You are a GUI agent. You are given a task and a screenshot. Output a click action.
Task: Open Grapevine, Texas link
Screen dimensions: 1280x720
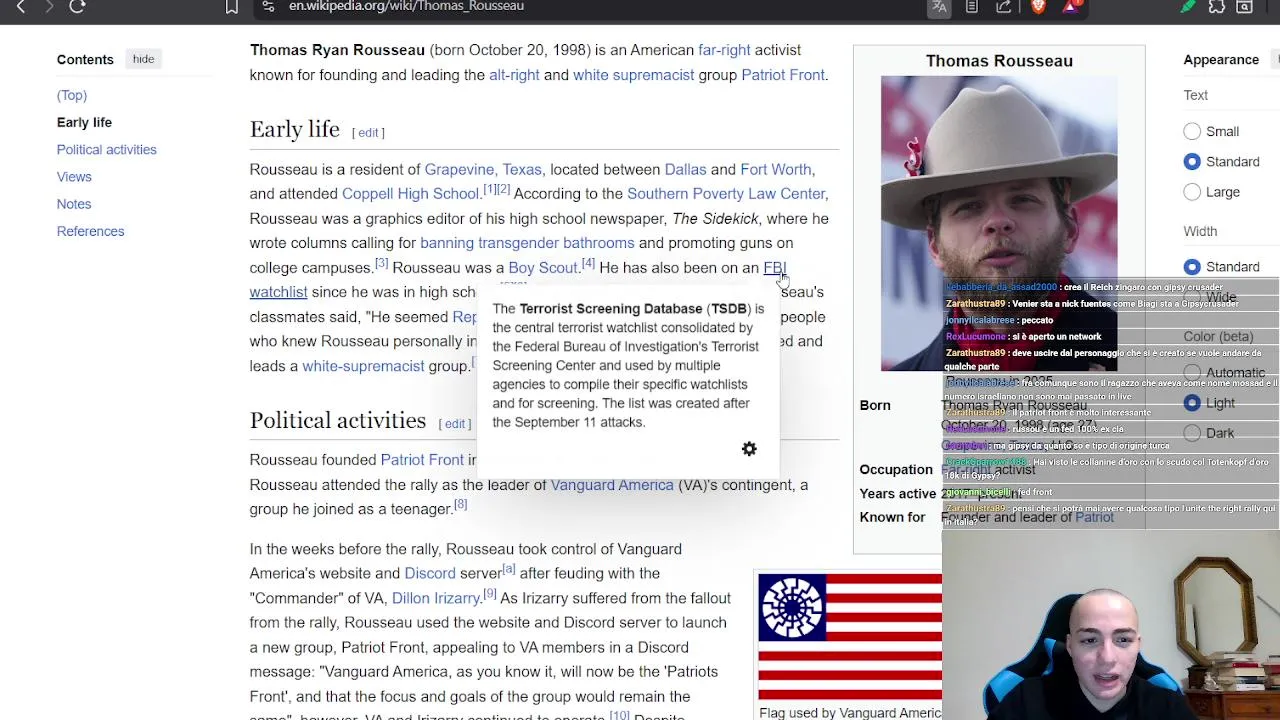point(483,169)
